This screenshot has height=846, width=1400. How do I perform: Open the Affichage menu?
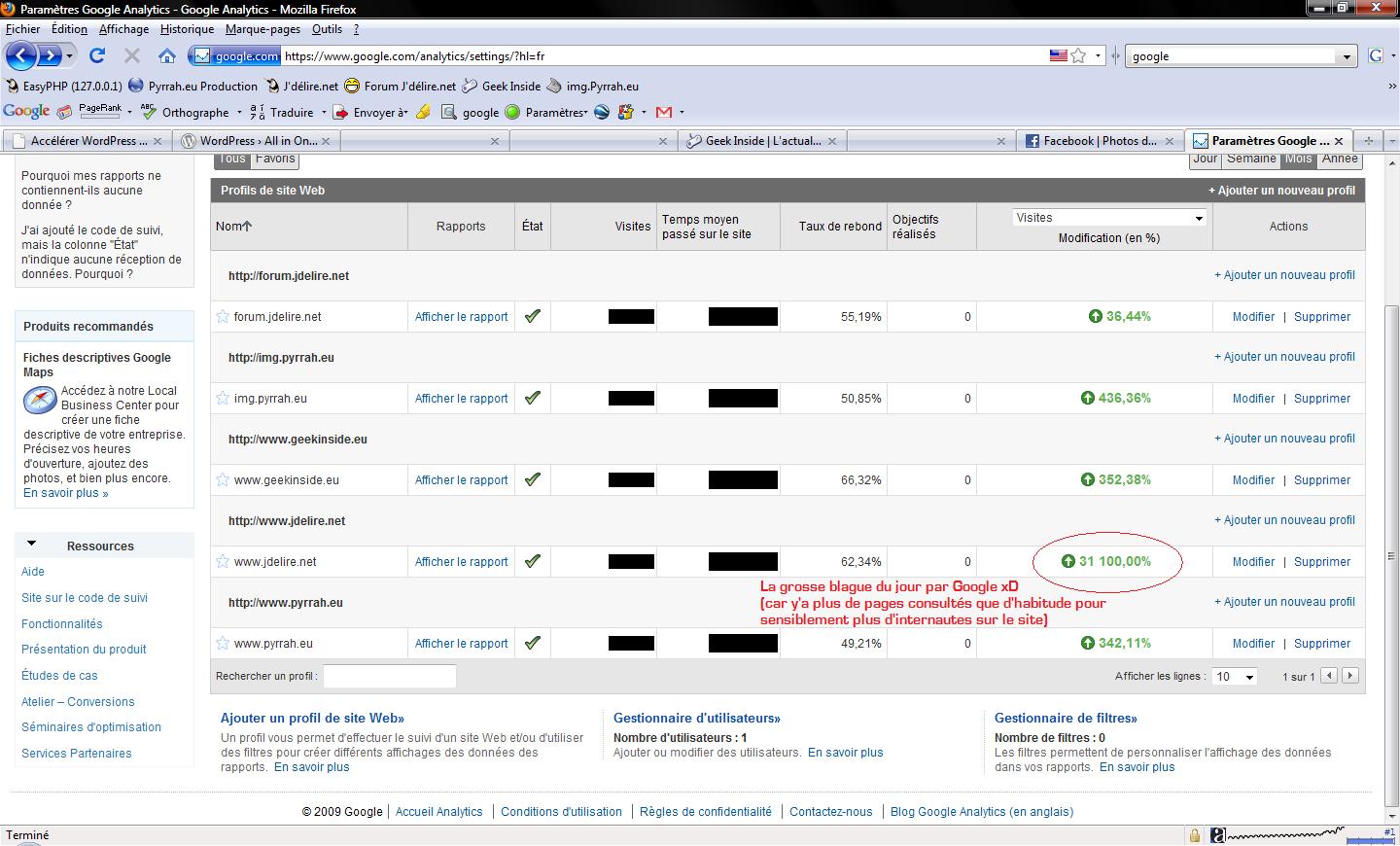[123, 29]
